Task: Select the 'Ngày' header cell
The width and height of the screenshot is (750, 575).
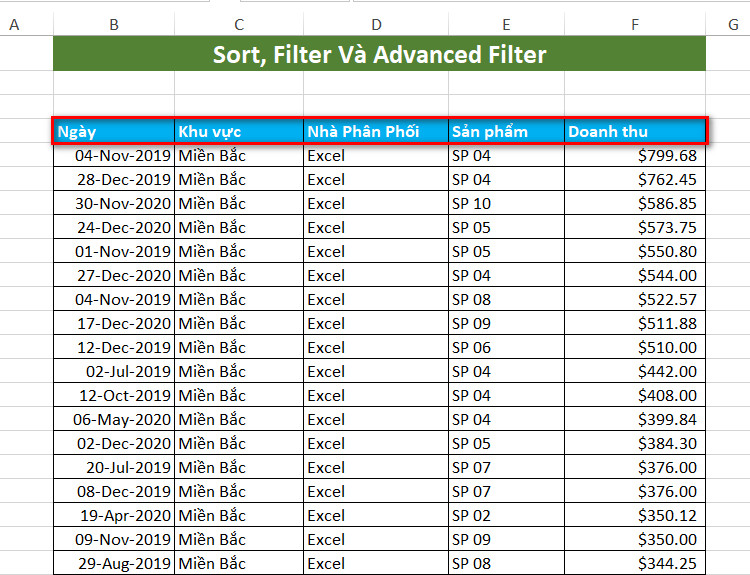Action: tap(114, 131)
